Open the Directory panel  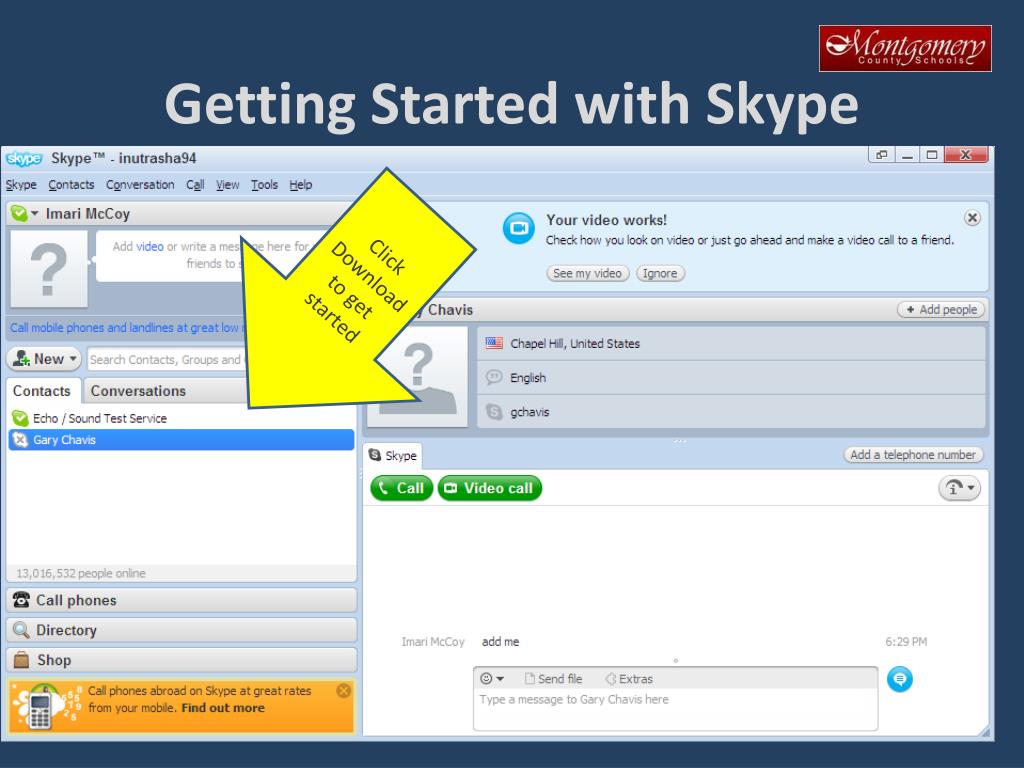[x=181, y=630]
